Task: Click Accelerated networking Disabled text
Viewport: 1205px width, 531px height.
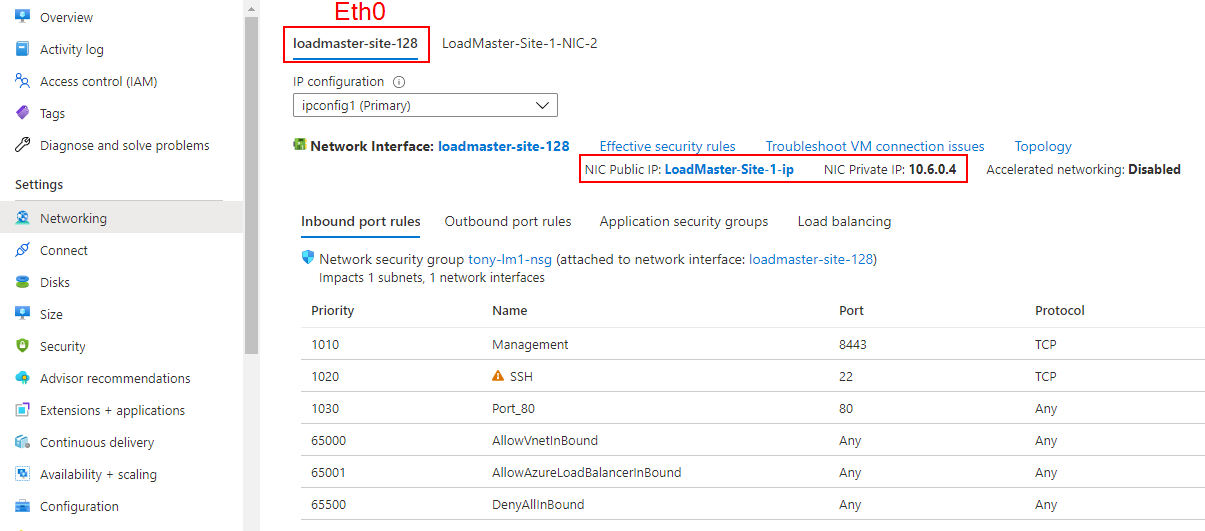Action: click(x=1083, y=170)
